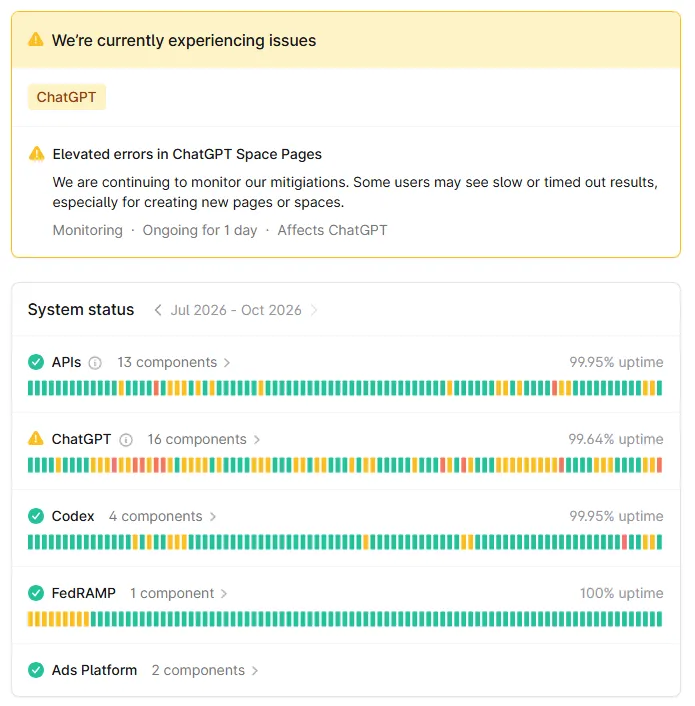Open the info icon next to ChatGPT
Screen dimensions: 695x706
(126, 439)
